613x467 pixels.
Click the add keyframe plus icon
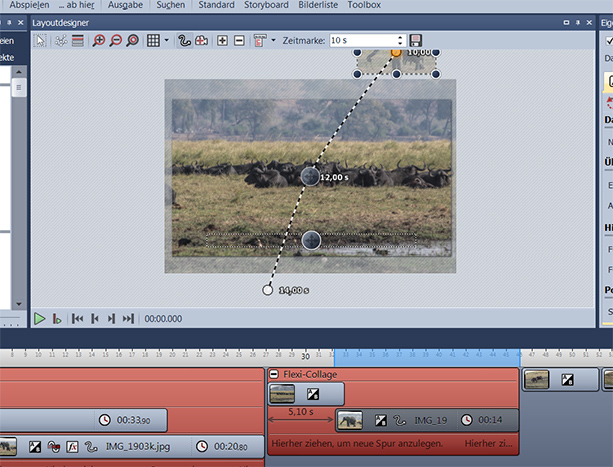click(x=222, y=41)
